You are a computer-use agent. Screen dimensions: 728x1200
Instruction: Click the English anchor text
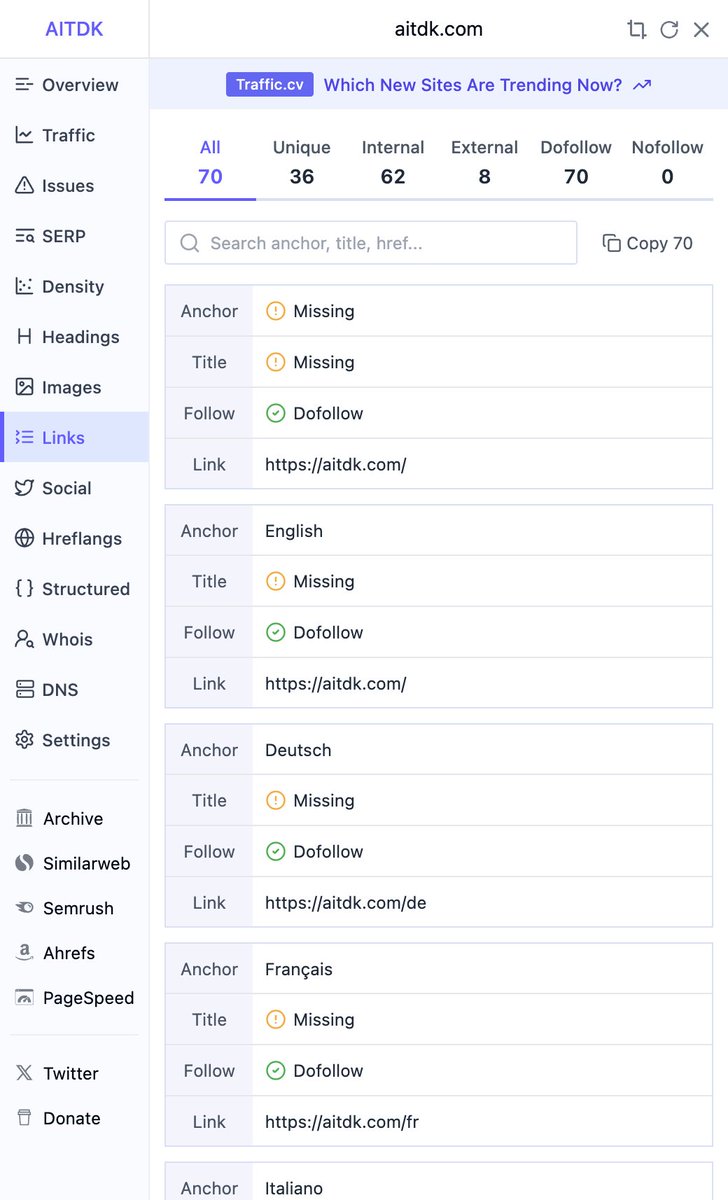[x=294, y=531]
